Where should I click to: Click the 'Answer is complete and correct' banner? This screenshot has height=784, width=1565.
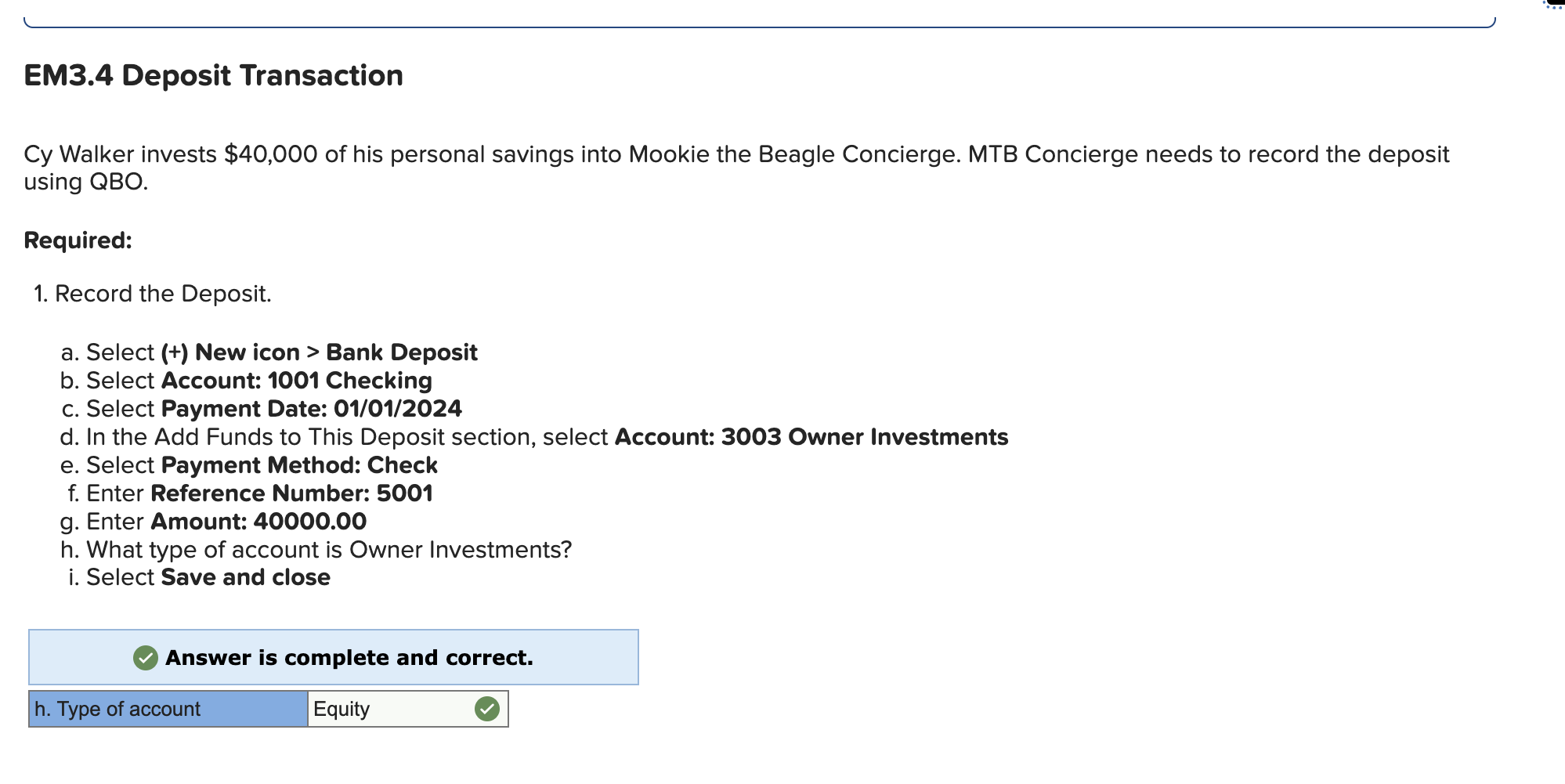(x=334, y=657)
